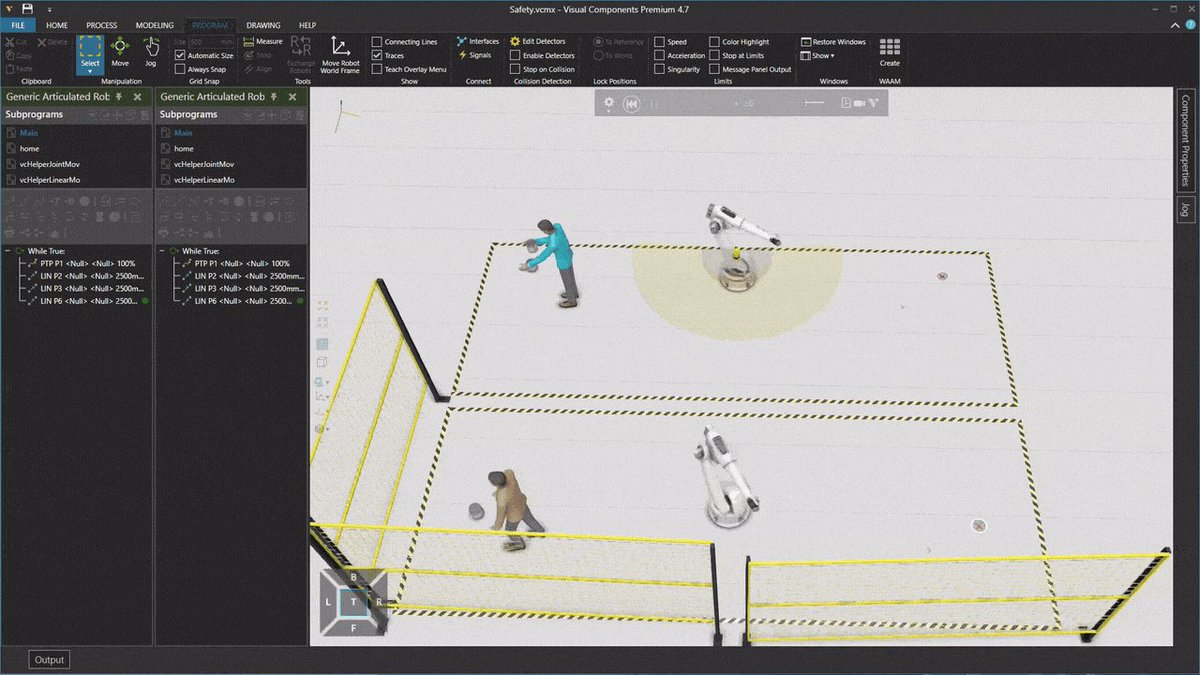Click the Save icon in title bar

coord(27,8)
